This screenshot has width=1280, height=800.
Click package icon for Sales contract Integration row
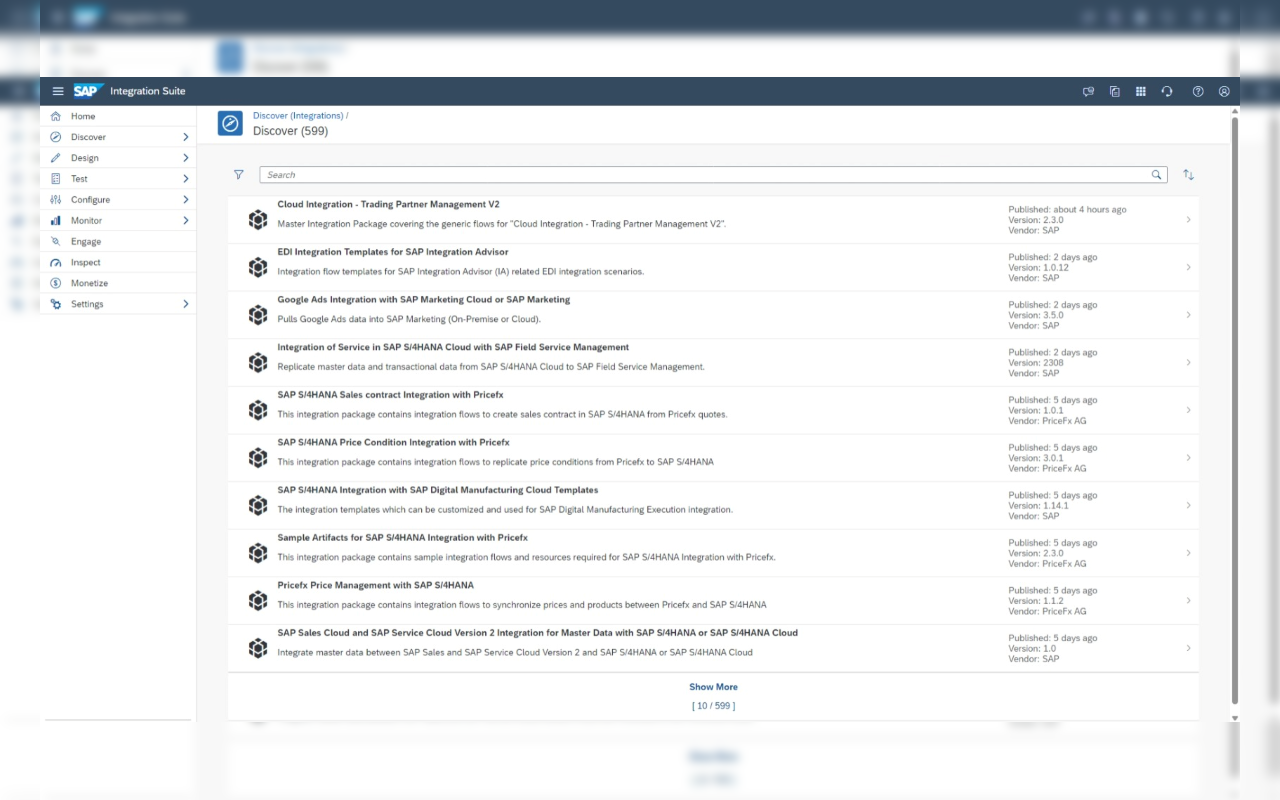(258, 410)
